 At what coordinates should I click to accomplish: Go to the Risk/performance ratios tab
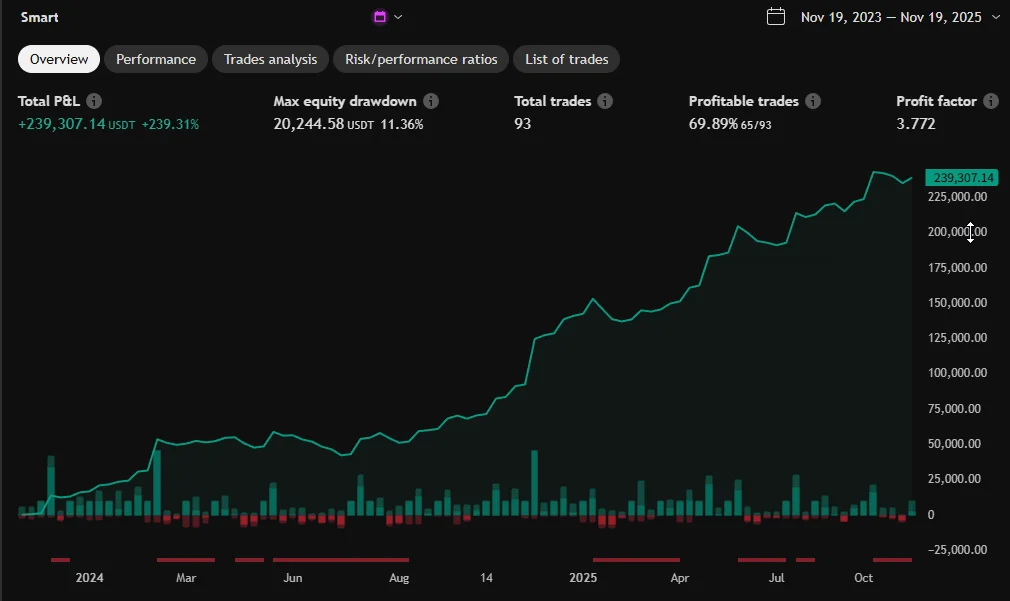[421, 59]
